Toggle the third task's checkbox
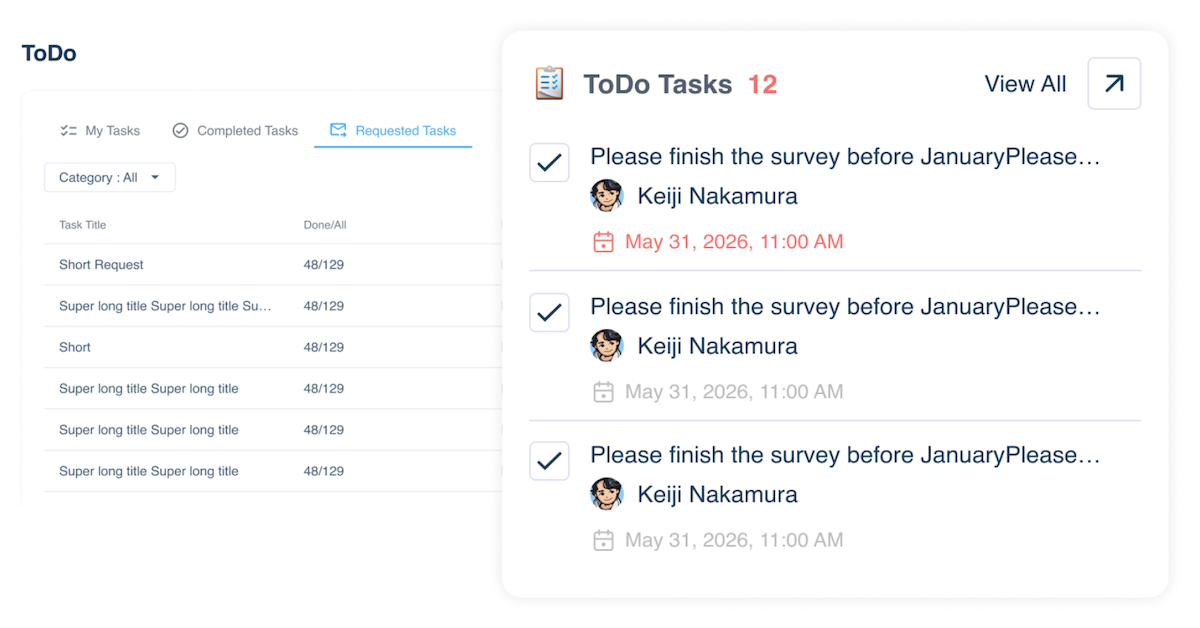1200x628 pixels. point(549,461)
